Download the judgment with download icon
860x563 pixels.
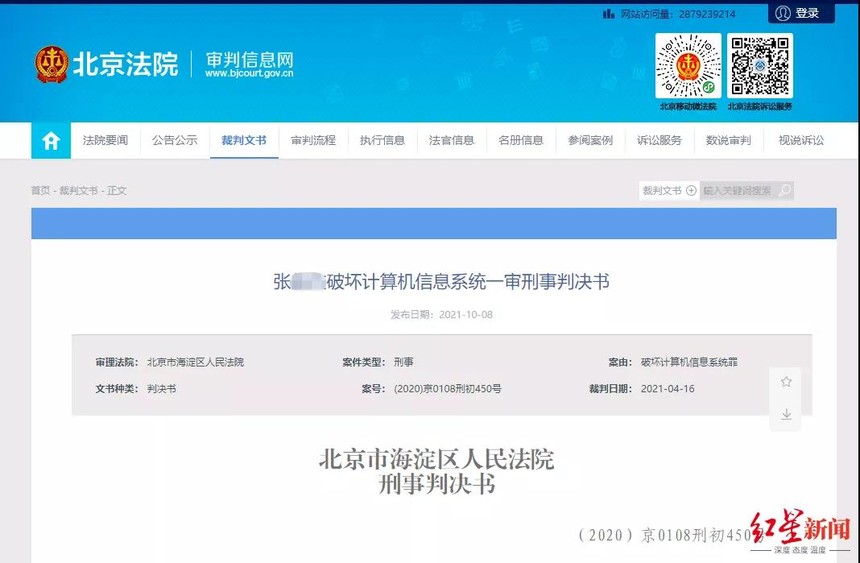[x=786, y=414]
